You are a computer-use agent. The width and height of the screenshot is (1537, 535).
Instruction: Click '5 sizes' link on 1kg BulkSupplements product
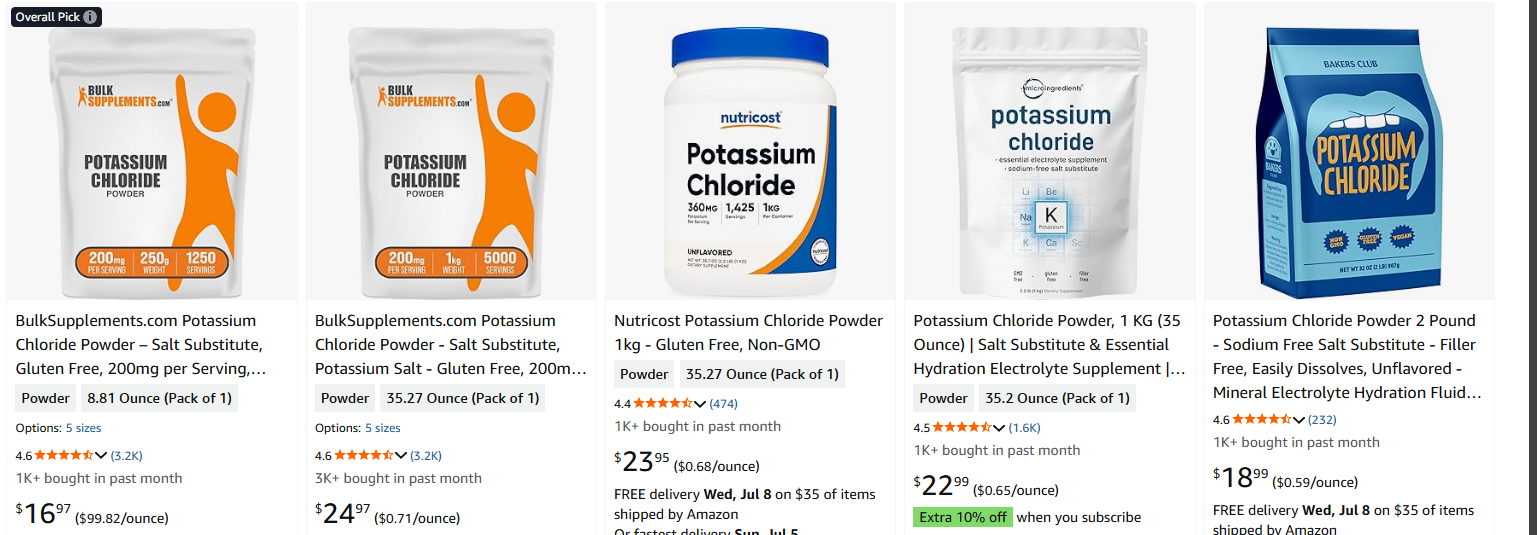[x=382, y=428]
